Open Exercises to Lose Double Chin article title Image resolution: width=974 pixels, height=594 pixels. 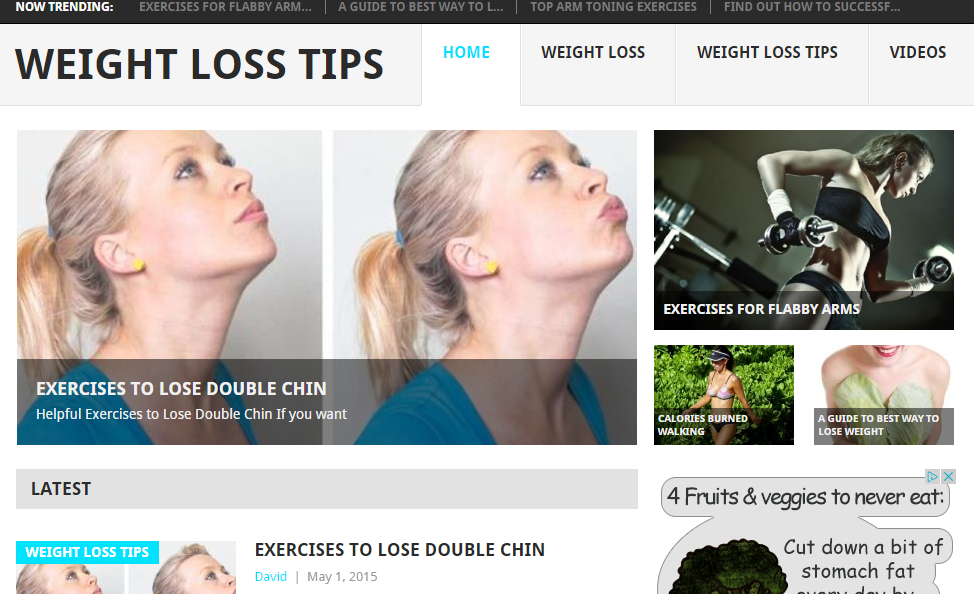tap(399, 550)
